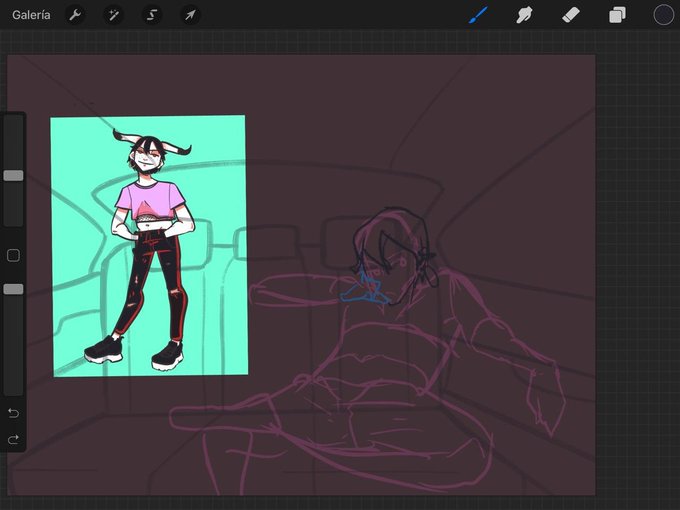Activate the Transform arrow tool
680x510 pixels.
point(190,15)
